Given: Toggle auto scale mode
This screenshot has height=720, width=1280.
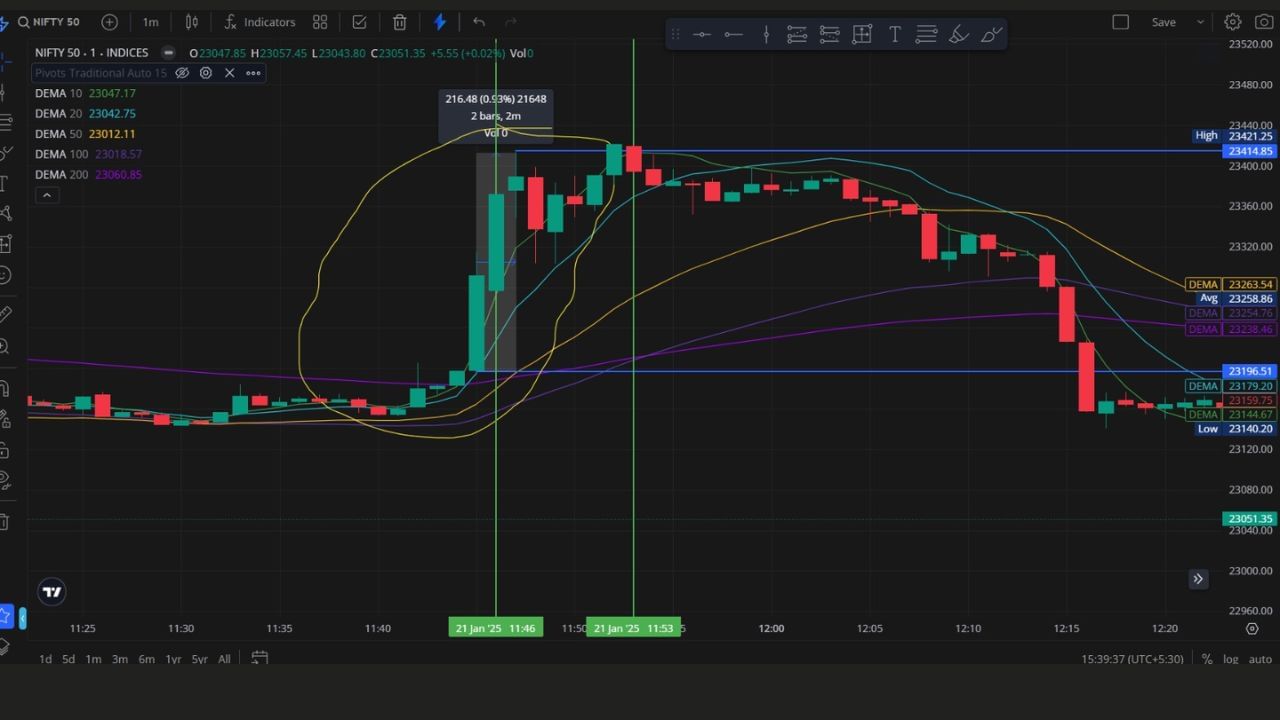Looking at the screenshot, I should [x=1260, y=659].
